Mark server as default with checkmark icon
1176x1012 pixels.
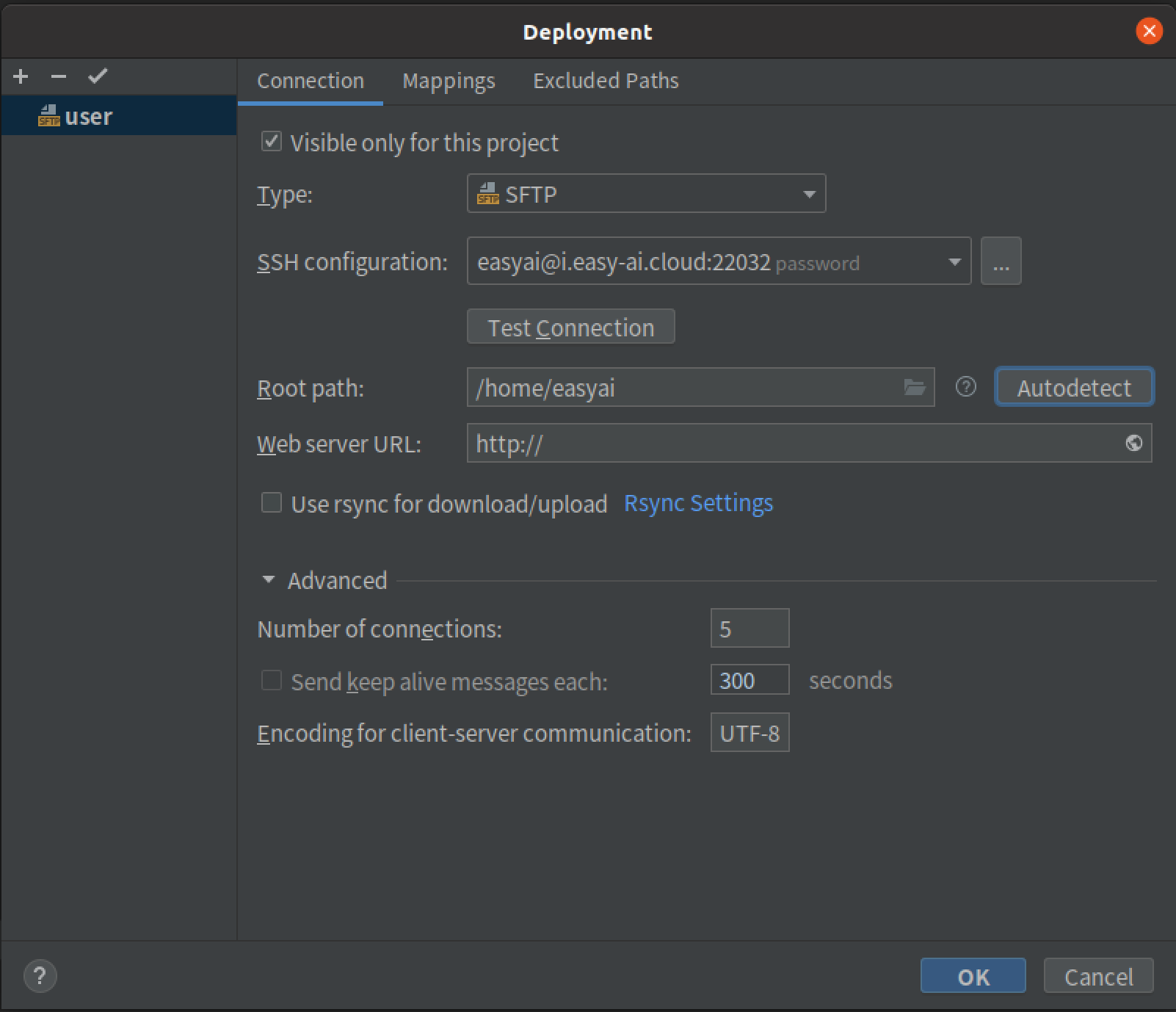pos(98,76)
